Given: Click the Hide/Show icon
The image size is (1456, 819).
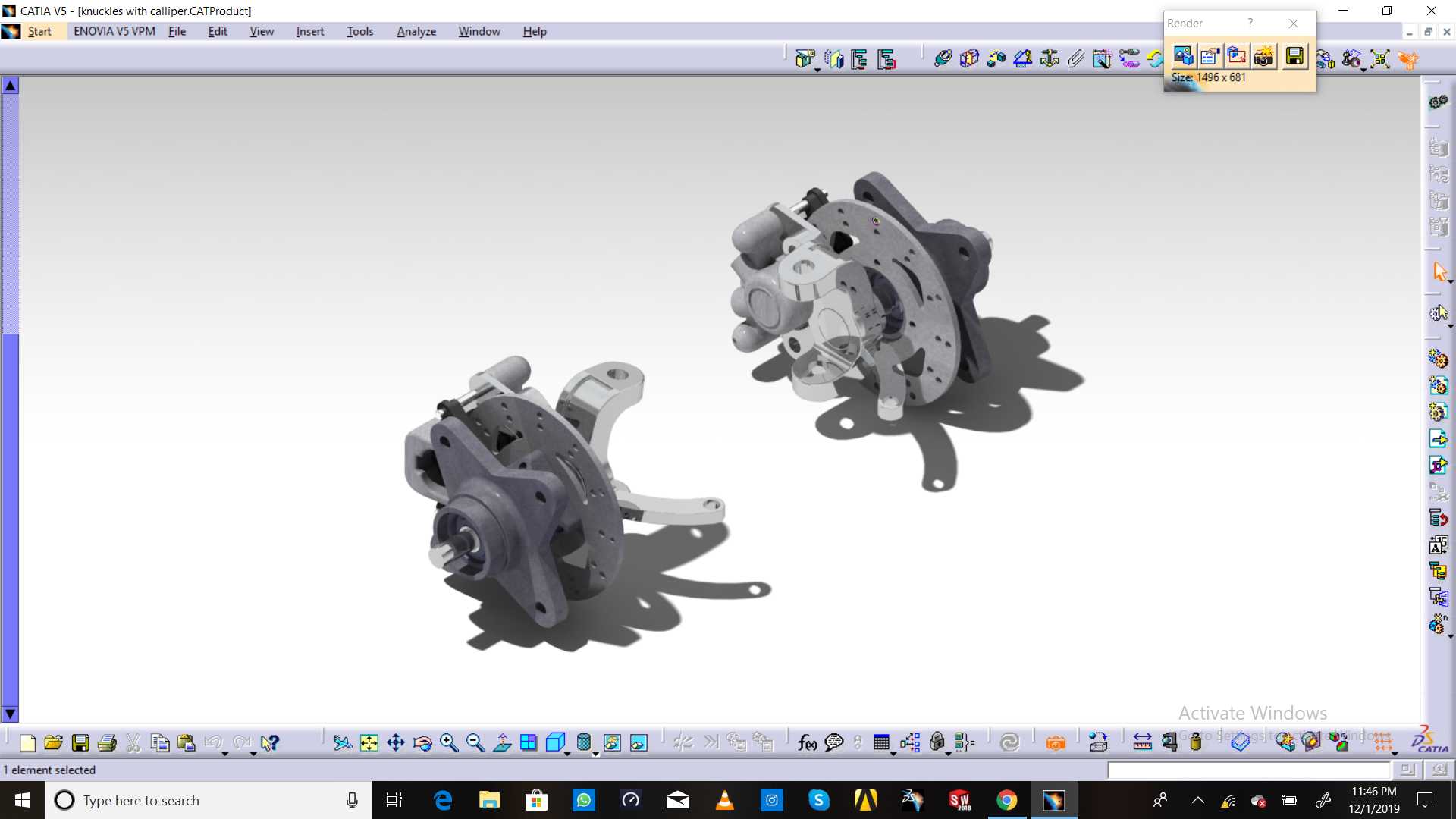Looking at the screenshot, I should coord(612,743).
